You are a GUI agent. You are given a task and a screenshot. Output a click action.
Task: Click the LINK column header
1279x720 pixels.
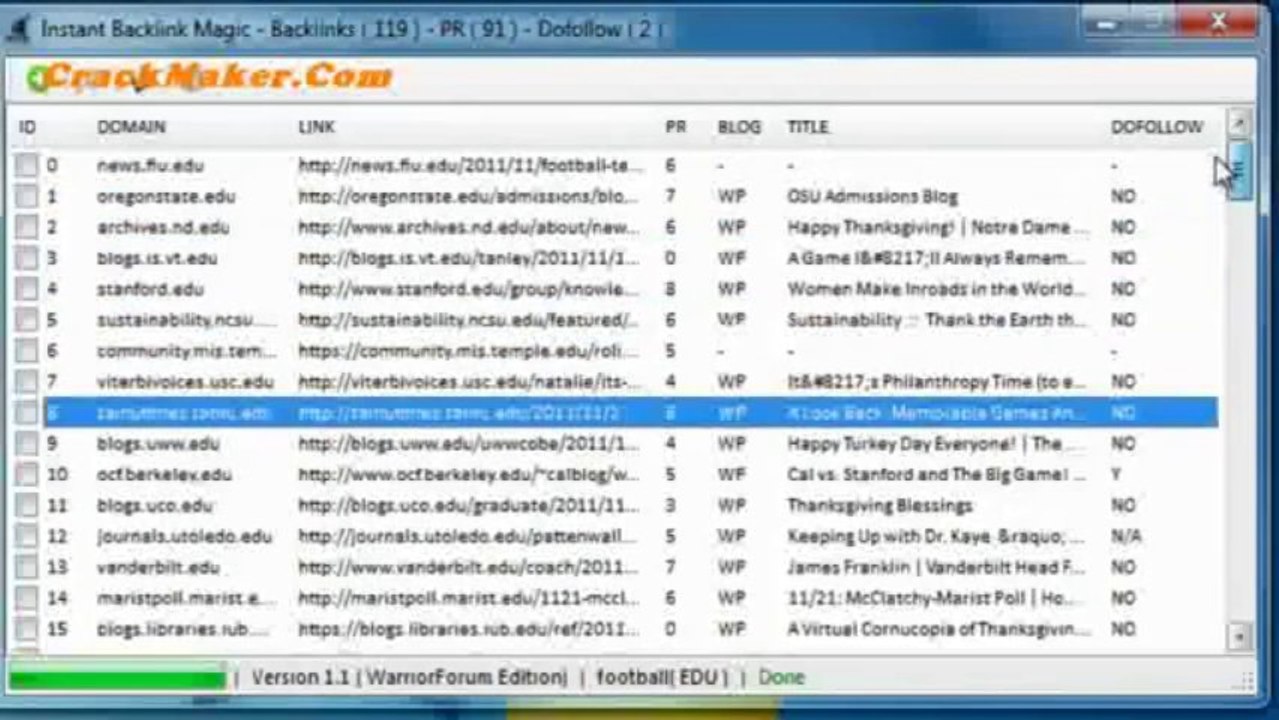[316, 127]
